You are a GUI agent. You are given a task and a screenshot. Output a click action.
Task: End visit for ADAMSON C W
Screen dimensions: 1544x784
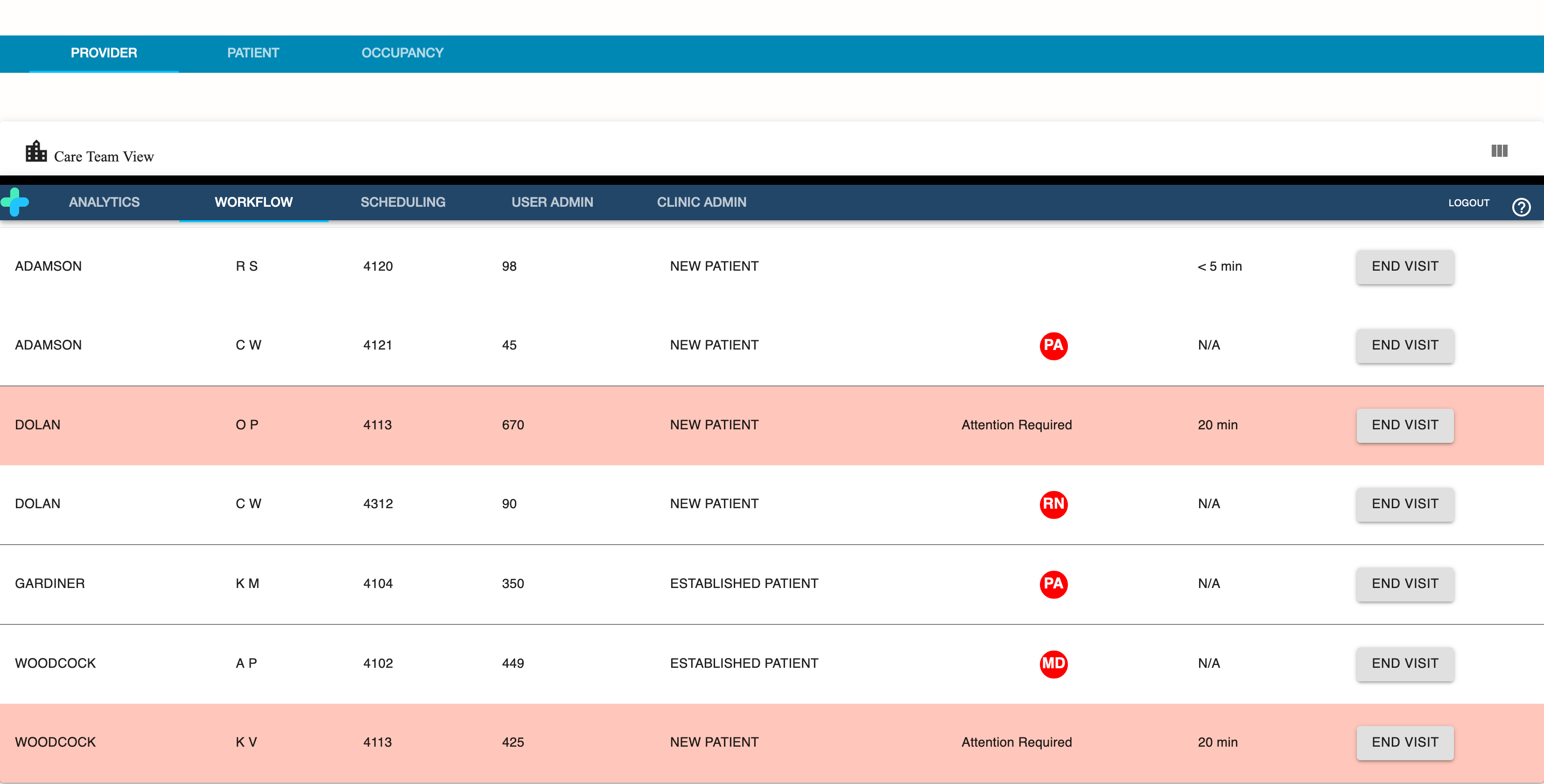[x=1405, y=346]
